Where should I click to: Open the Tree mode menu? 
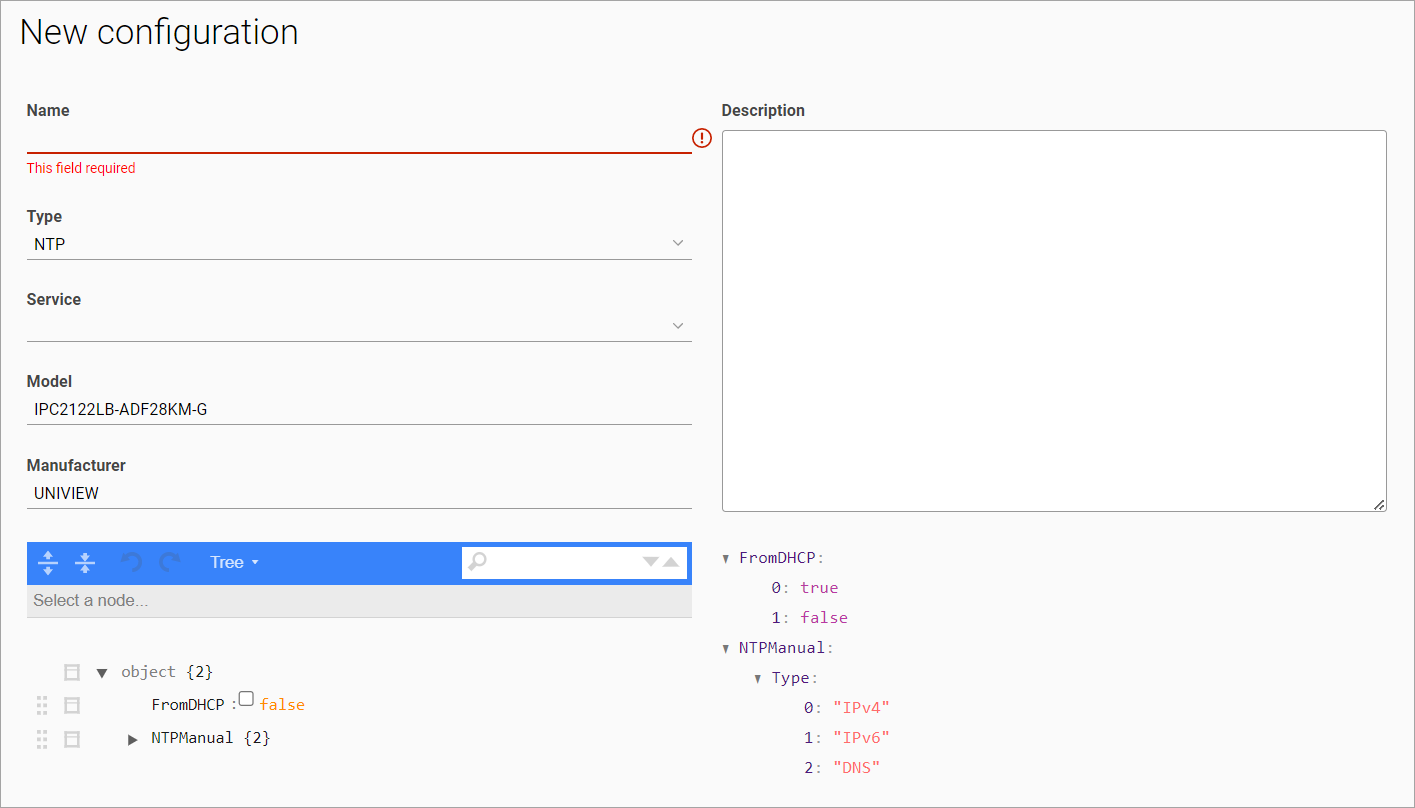pyautogui.click(x=234, y=562)
